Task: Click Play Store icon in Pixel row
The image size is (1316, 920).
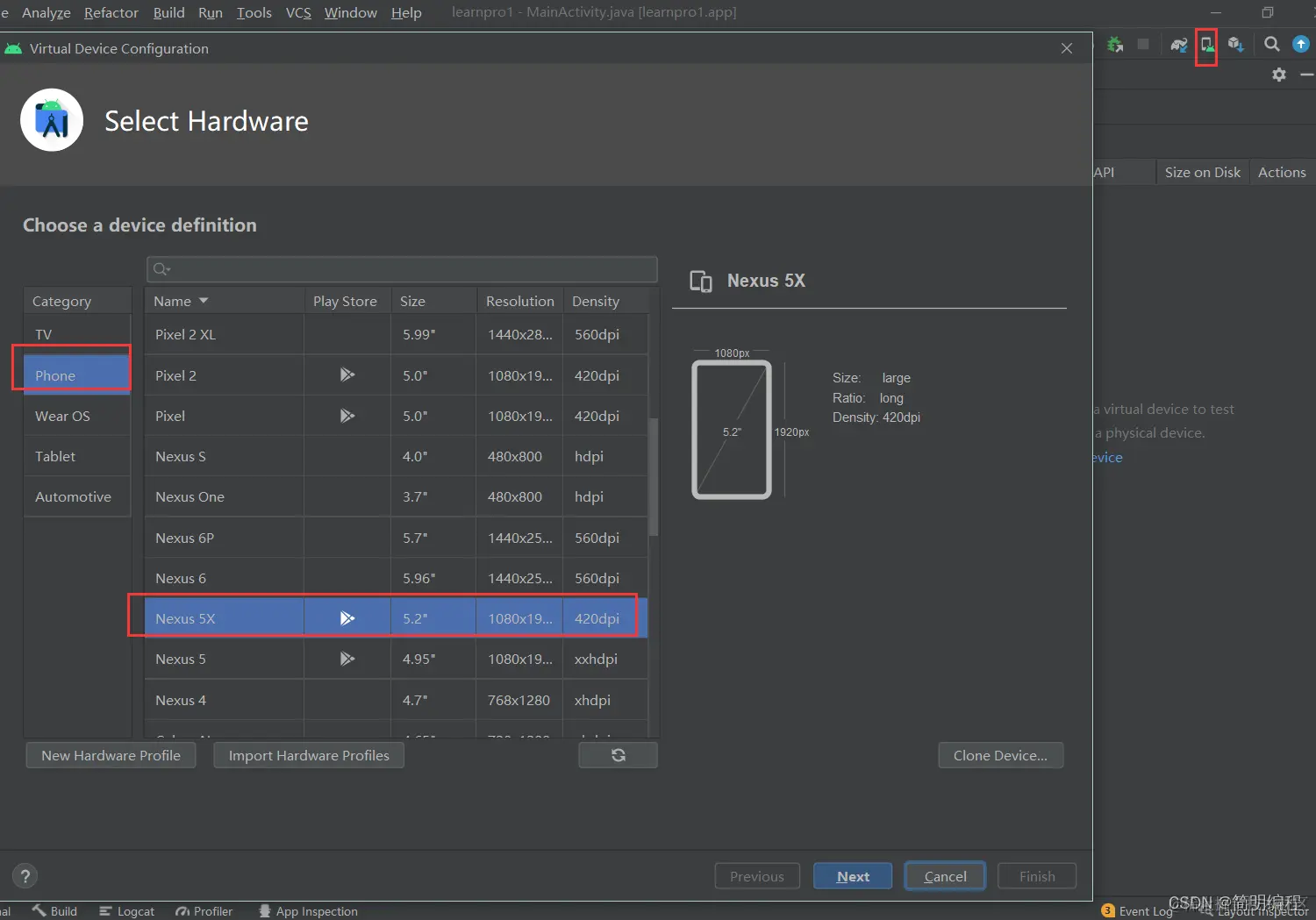Action: tap(347, 416)
